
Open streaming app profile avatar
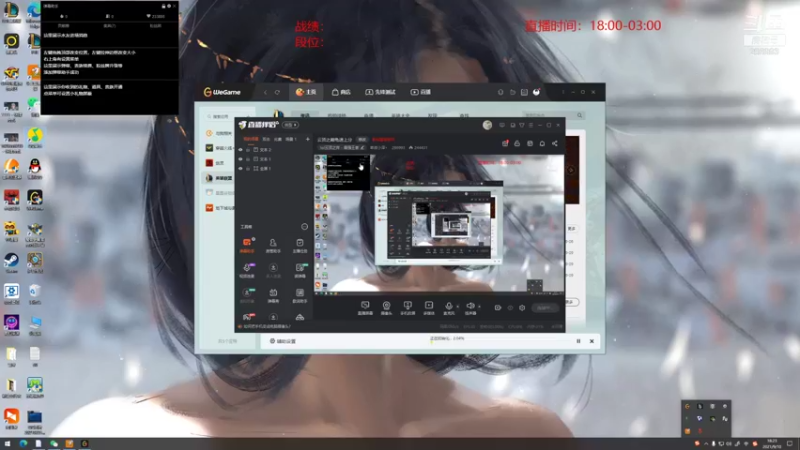[487, 125]
